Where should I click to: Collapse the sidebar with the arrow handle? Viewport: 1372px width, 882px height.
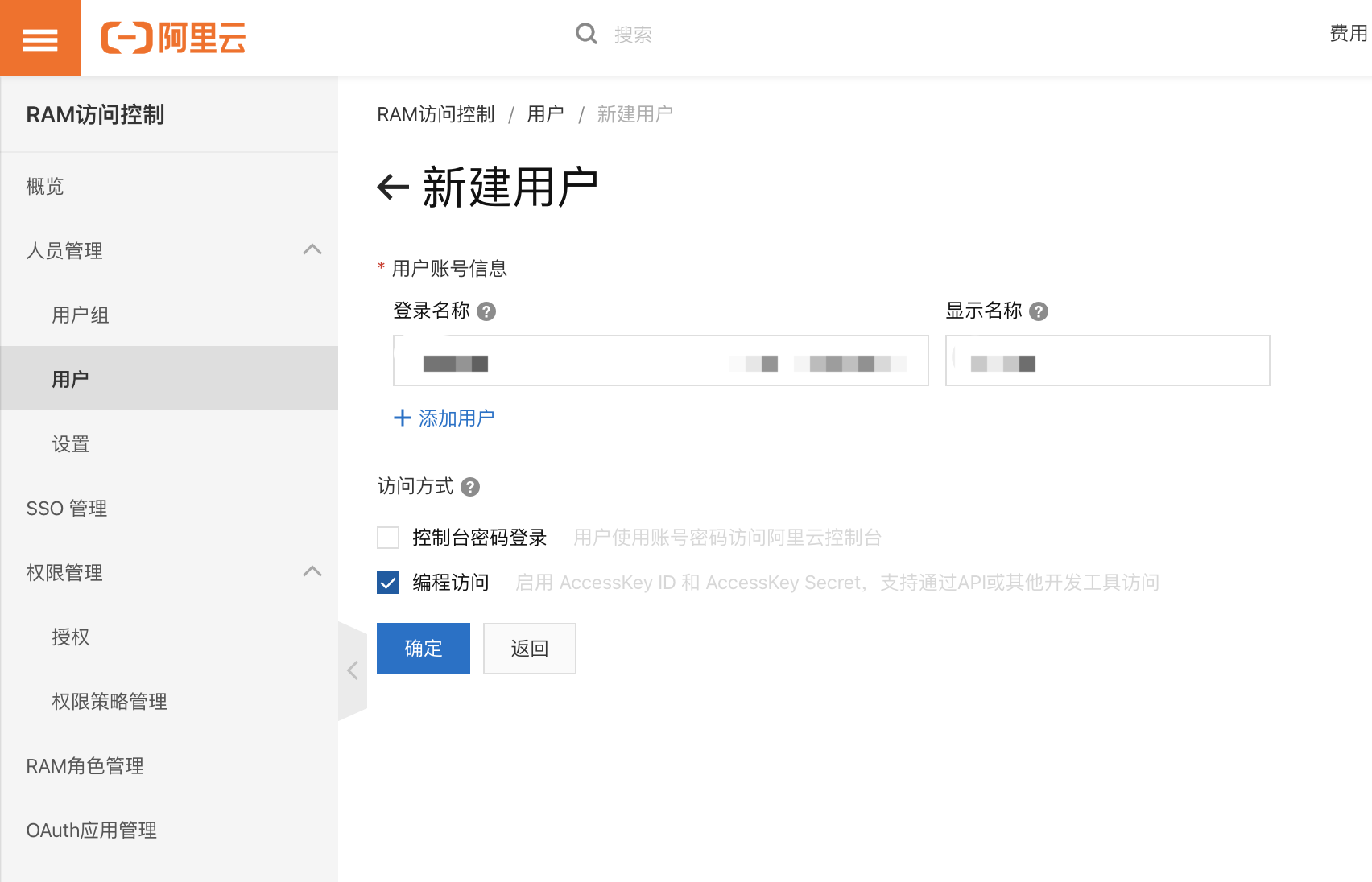point(353,670)
